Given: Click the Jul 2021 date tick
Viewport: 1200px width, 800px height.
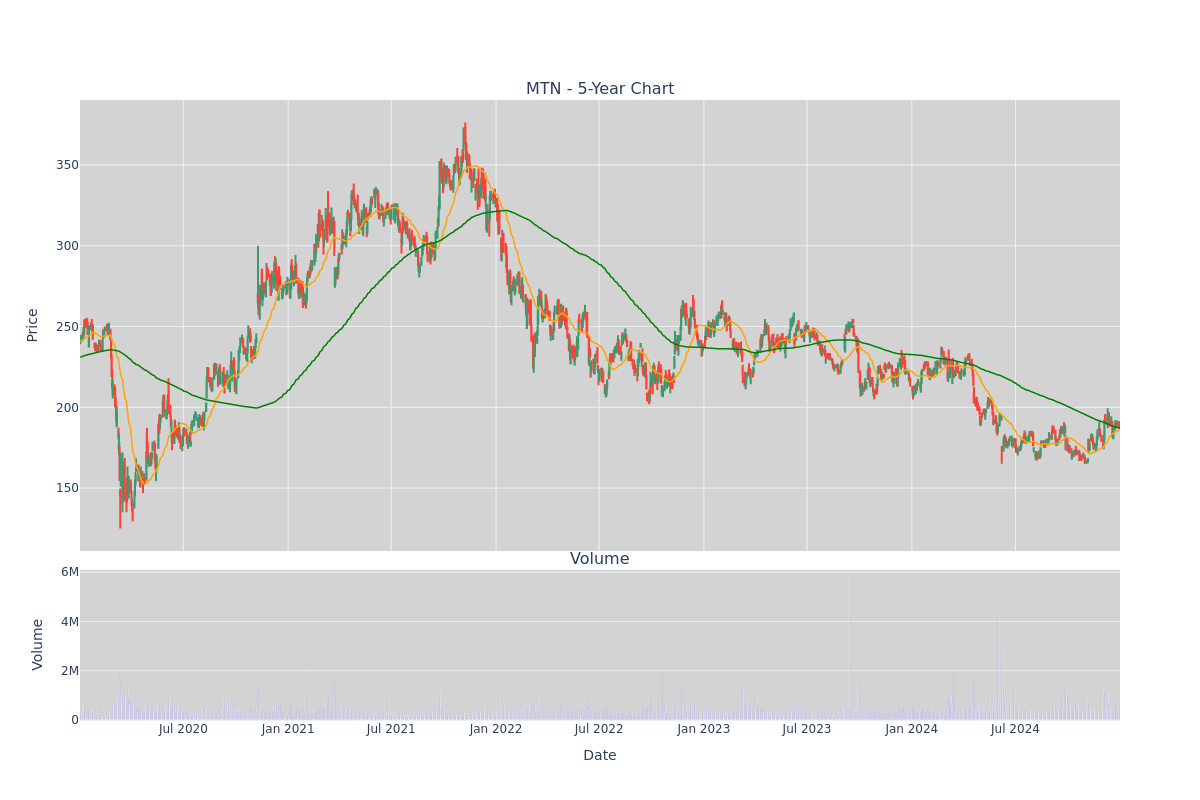Looking at the screenshot, I should coord(391,729).
